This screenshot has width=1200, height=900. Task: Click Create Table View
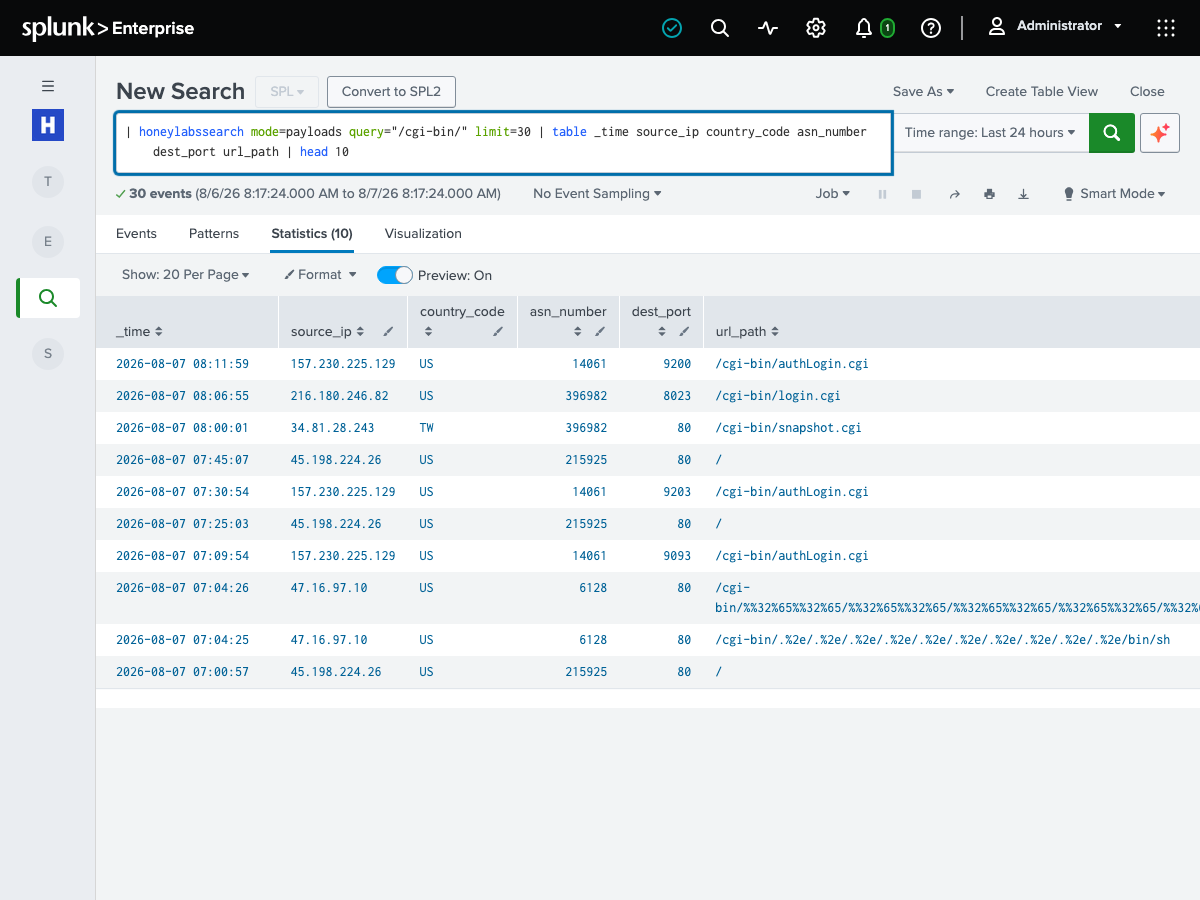[1042, 91]
